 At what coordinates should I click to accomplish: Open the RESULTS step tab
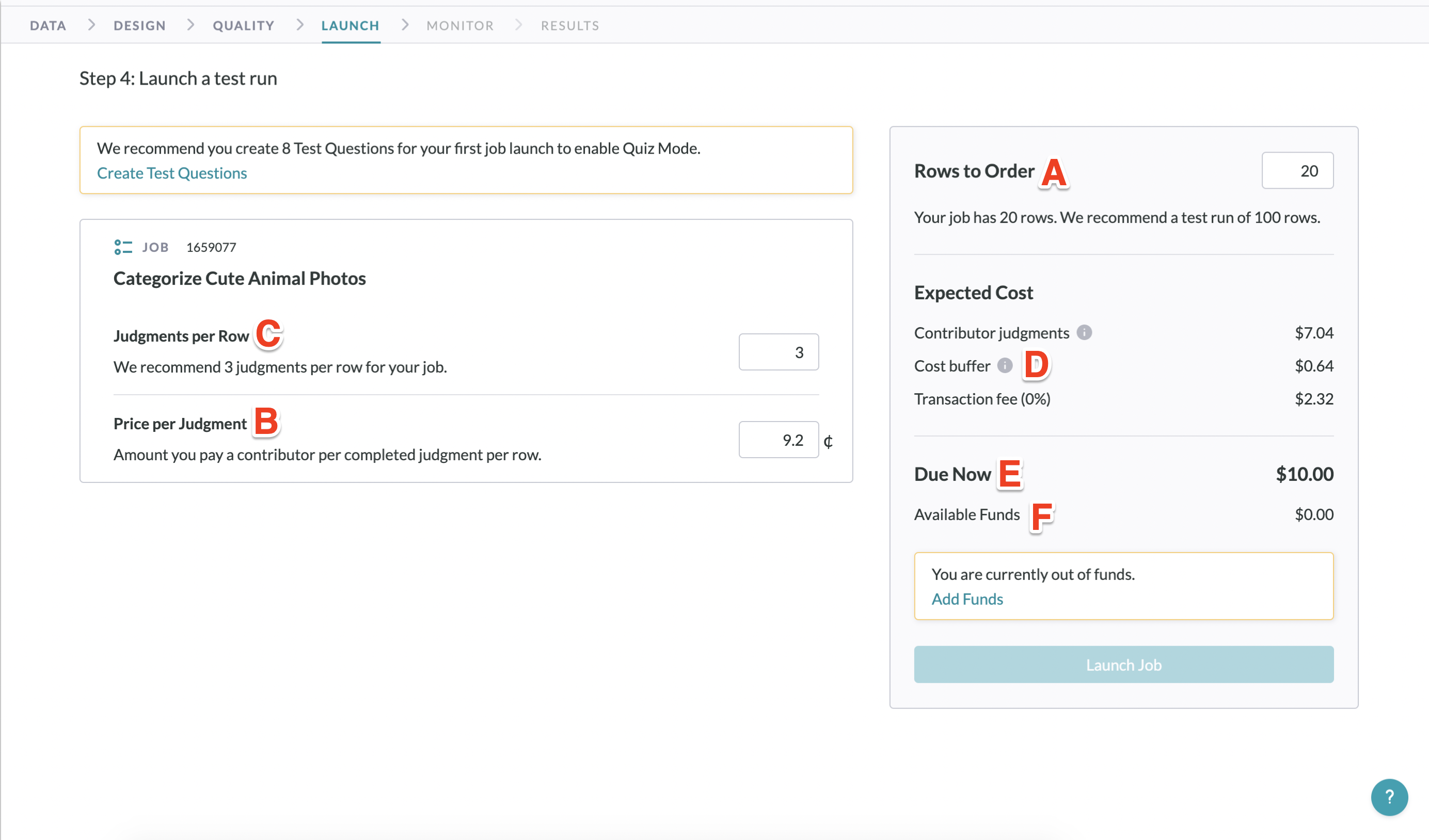click(569, 25)
